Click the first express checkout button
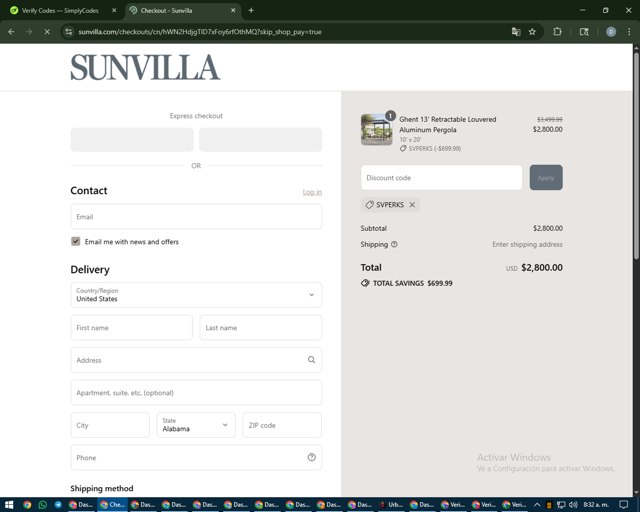Screen dimensions: 640x512 [x=132, y=139]
